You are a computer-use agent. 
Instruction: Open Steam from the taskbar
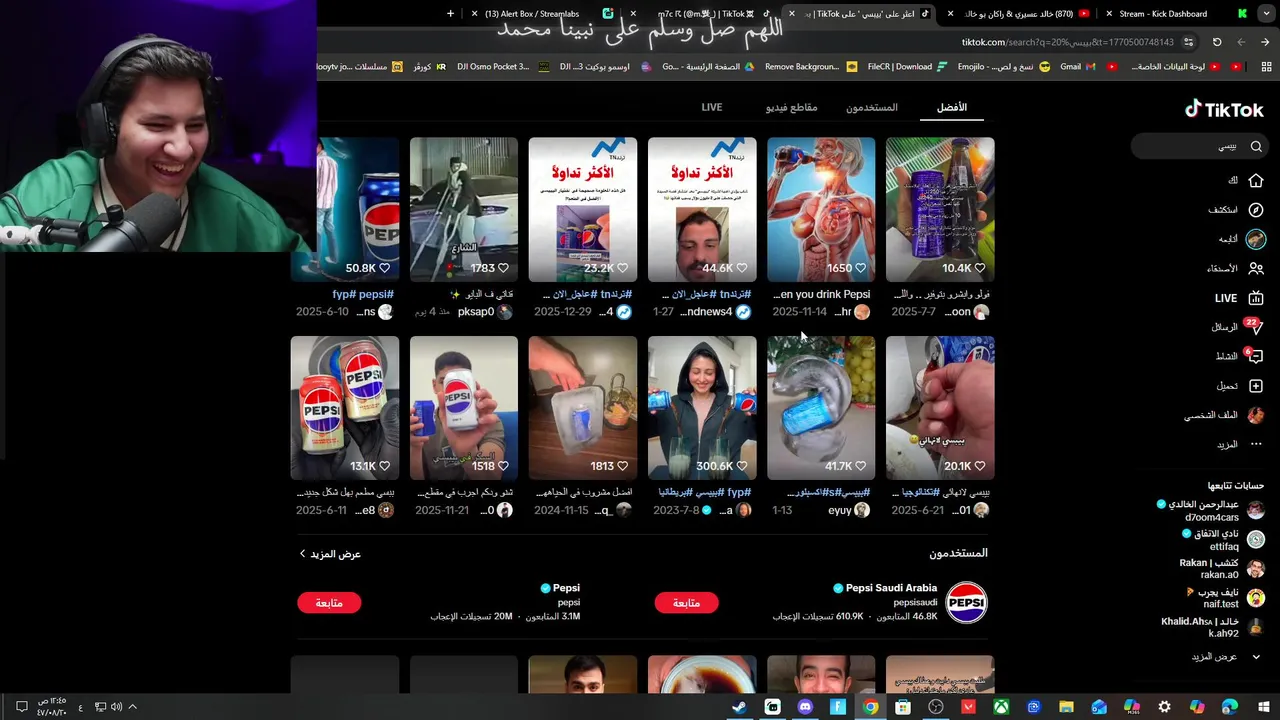(x=739, y=707)
